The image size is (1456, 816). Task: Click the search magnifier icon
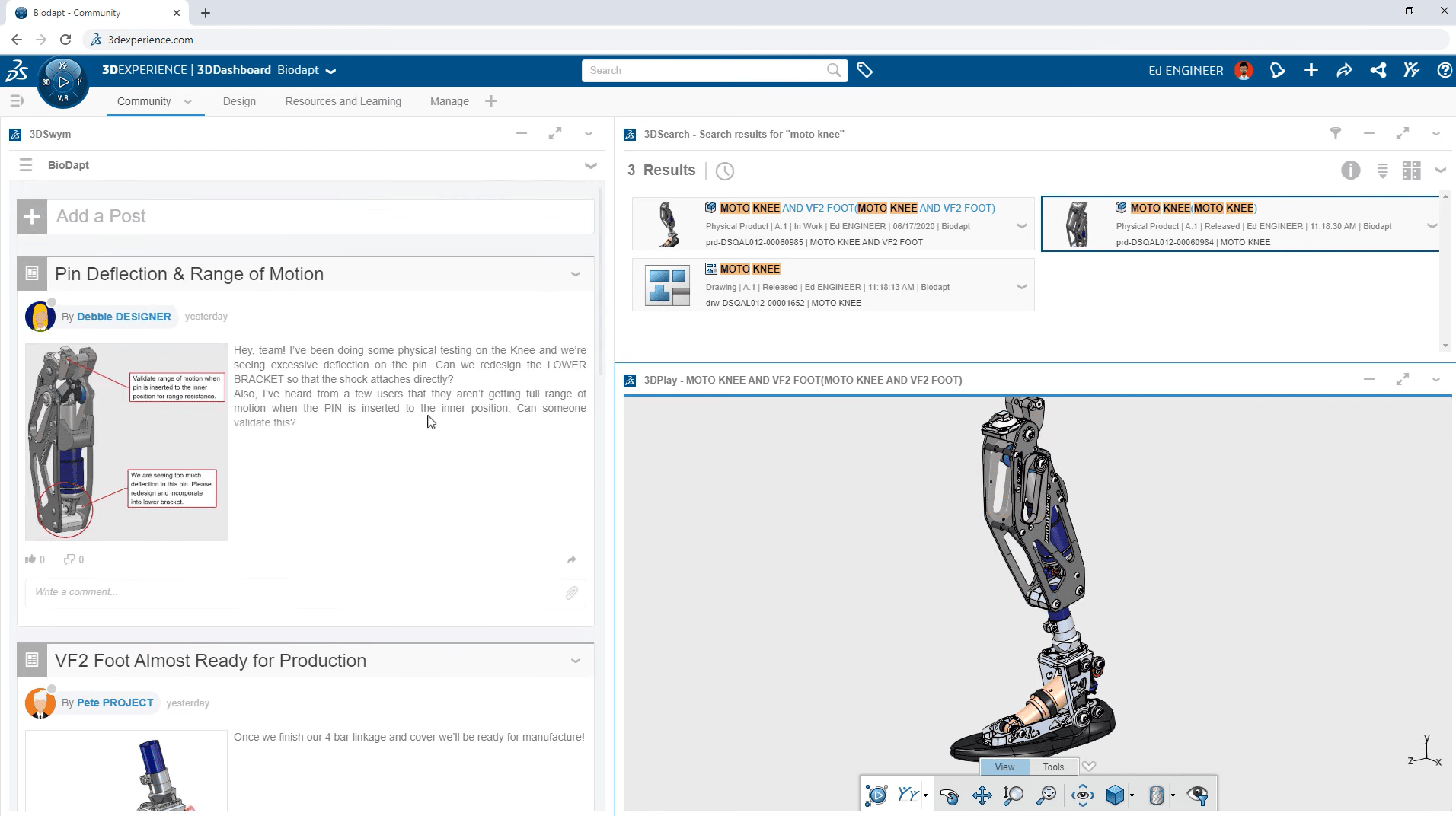(x=834, y=70)
